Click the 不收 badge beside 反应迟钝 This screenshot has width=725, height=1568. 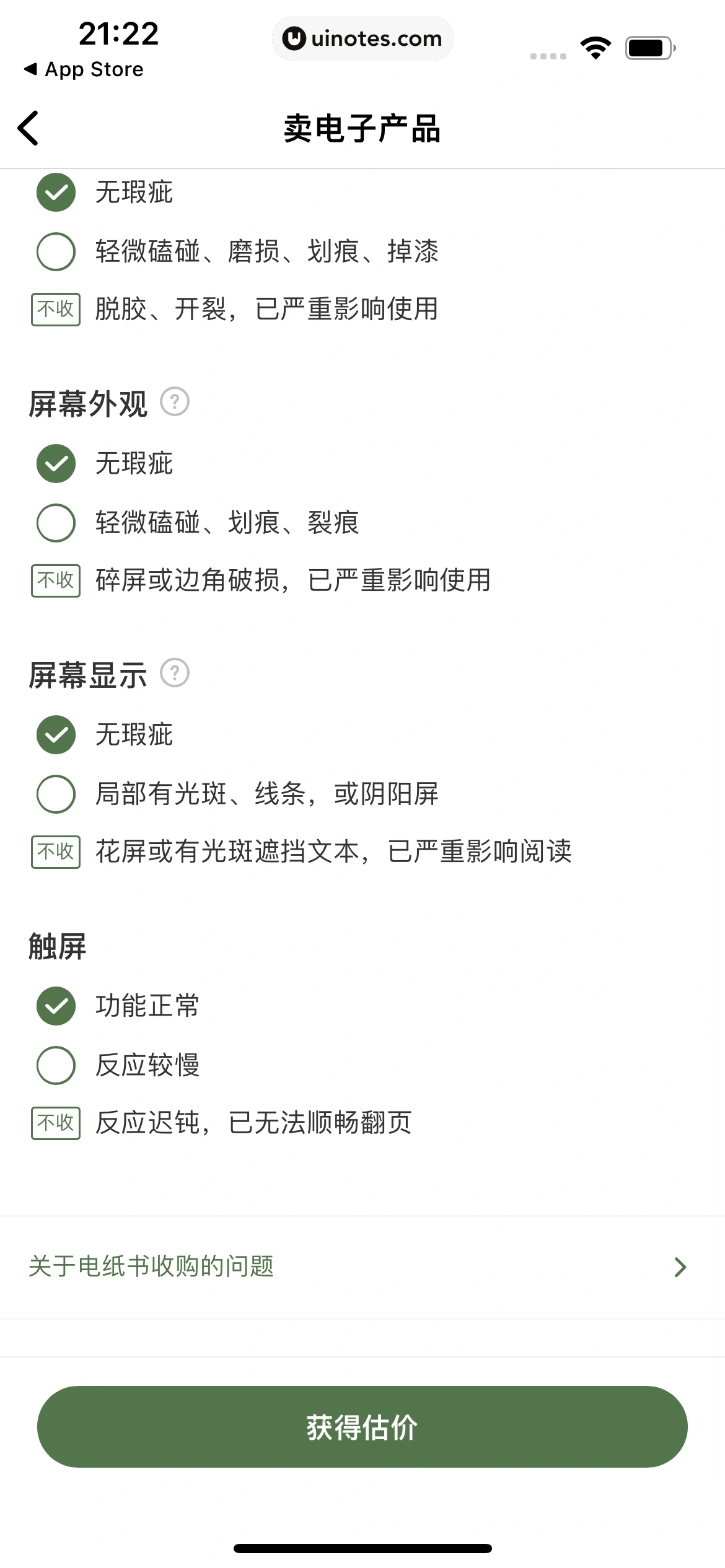pos(55,1123)
